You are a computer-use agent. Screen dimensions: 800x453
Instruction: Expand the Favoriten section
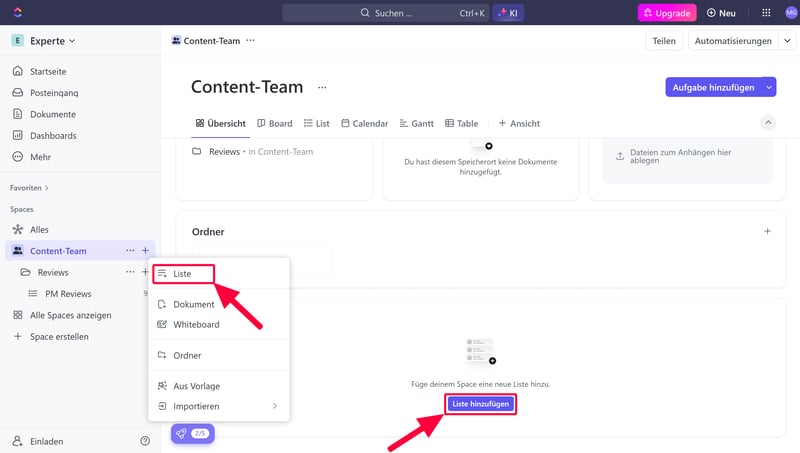(x=29, y=187)
